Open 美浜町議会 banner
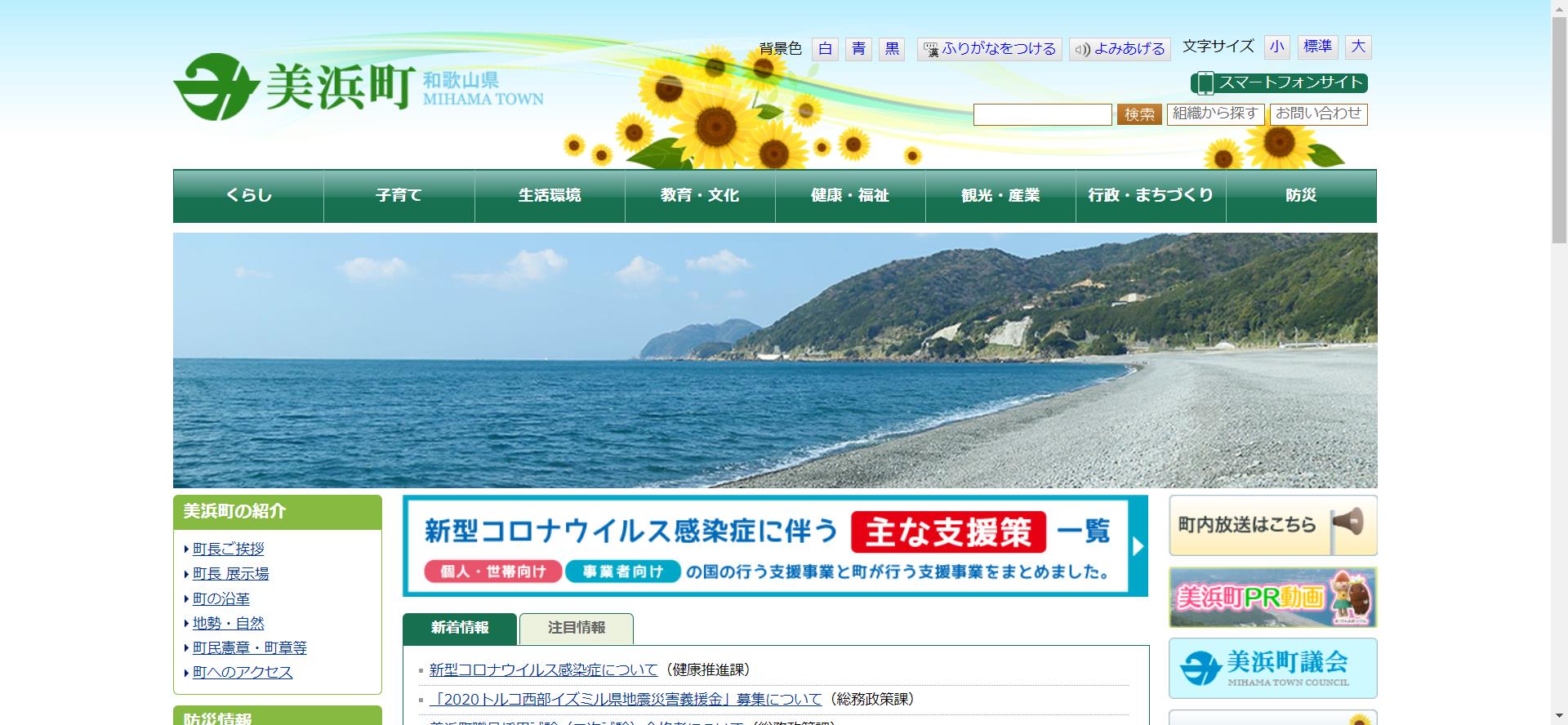1568x725 pixels. click(x=1273, y=669)
